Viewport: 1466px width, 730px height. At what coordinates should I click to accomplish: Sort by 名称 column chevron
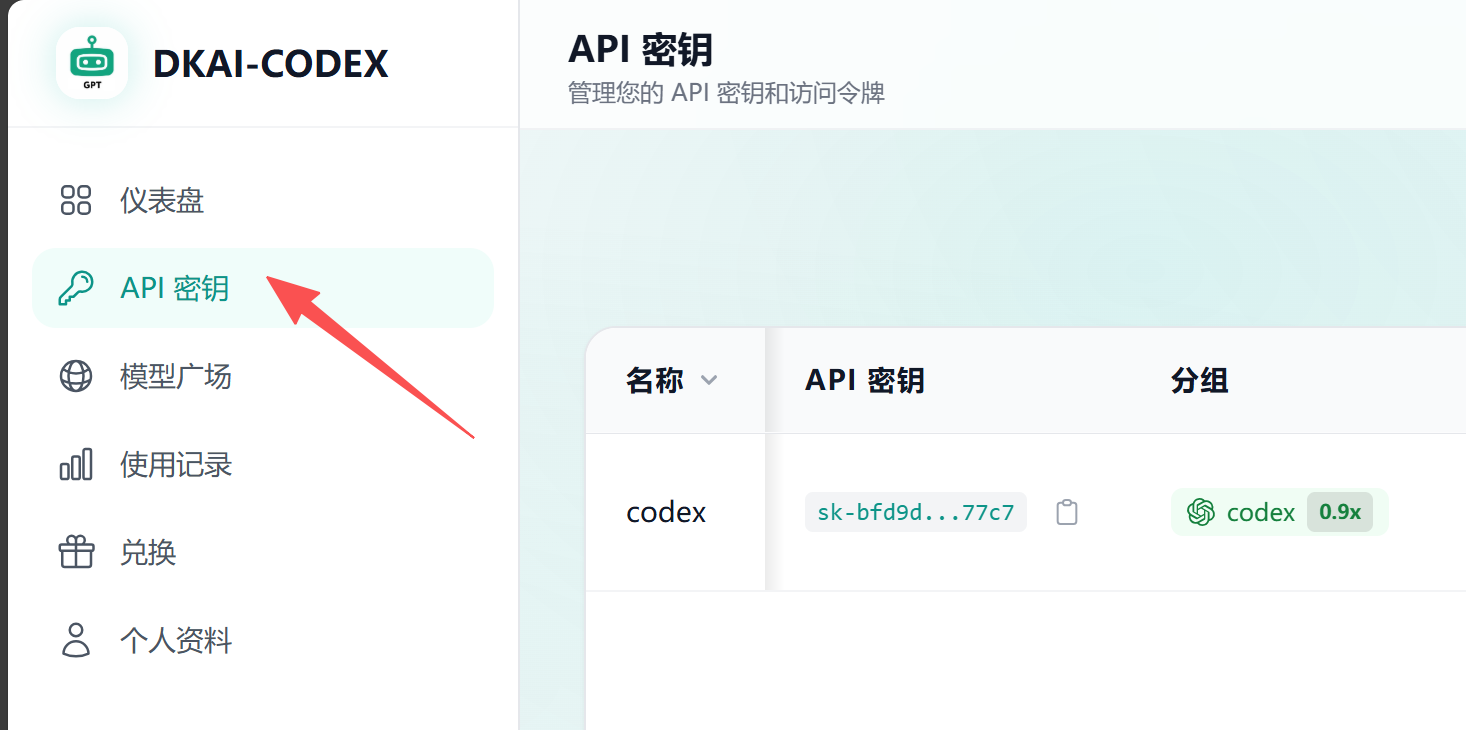coord(709,380)
